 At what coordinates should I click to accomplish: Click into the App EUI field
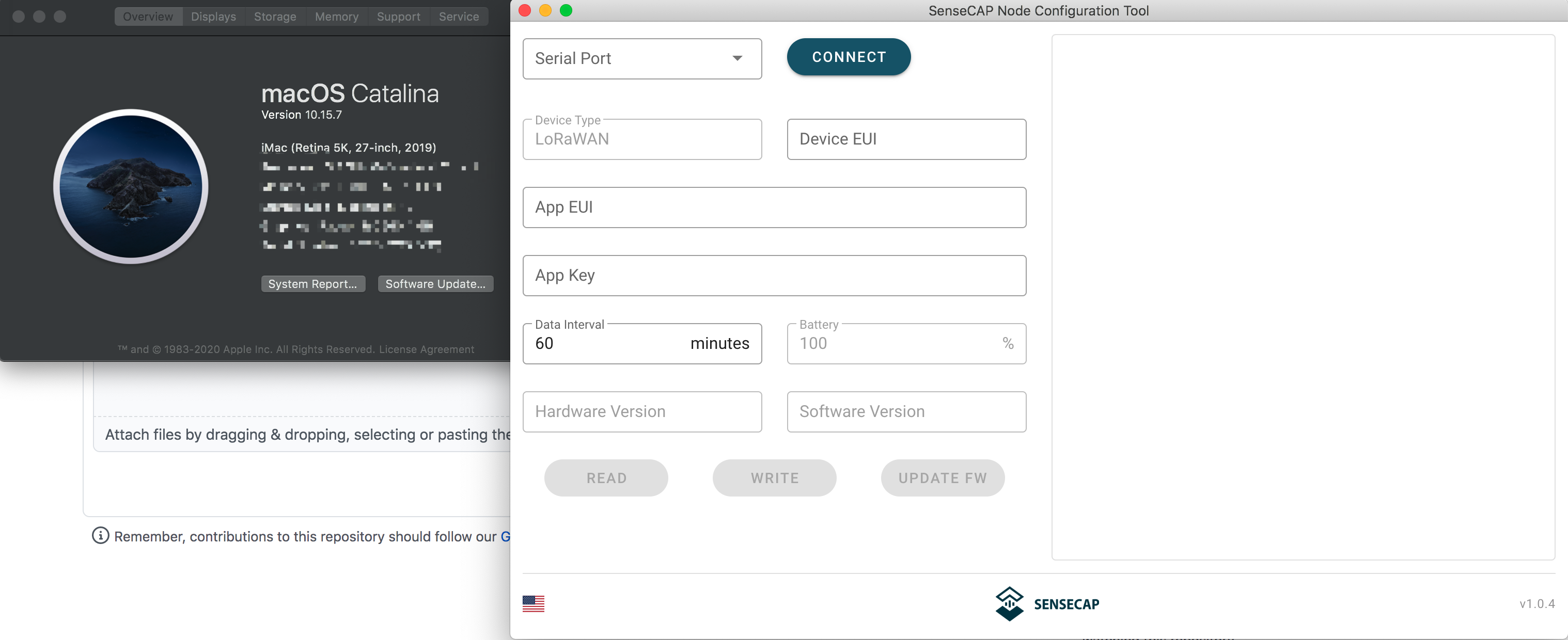774,207
